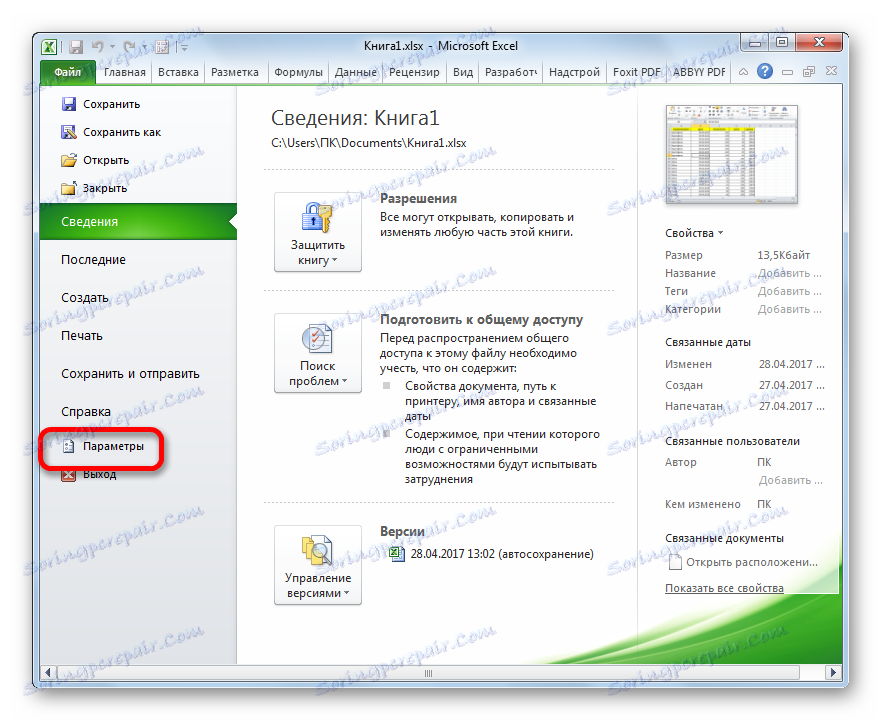Add a Теги tags property
The image size is (882, 721).
pyautogui.click(x=790, y=291)
